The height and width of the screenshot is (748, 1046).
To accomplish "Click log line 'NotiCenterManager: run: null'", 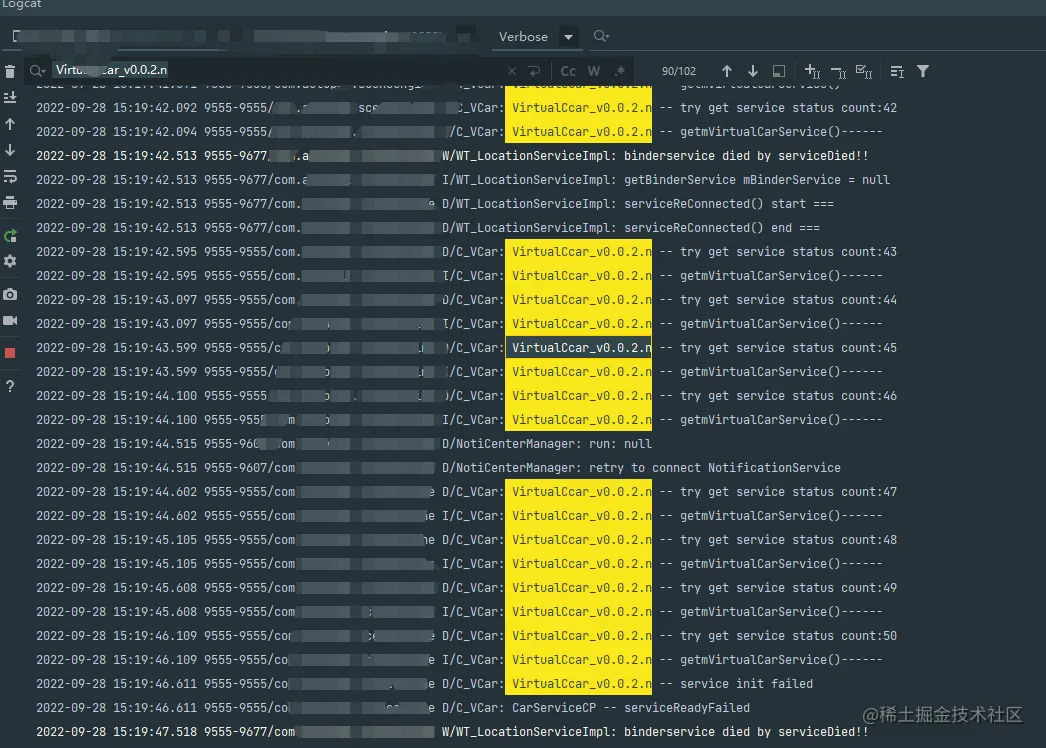I will click(344, 444).
